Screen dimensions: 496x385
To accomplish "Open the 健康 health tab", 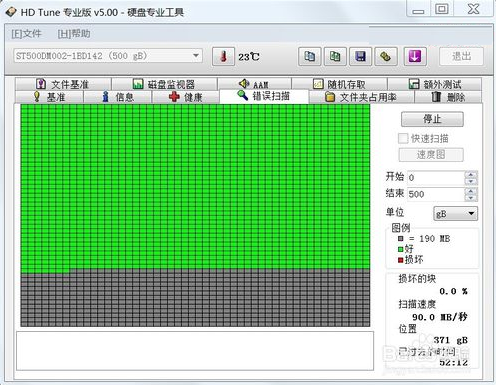I will click(x=185, y=97).
